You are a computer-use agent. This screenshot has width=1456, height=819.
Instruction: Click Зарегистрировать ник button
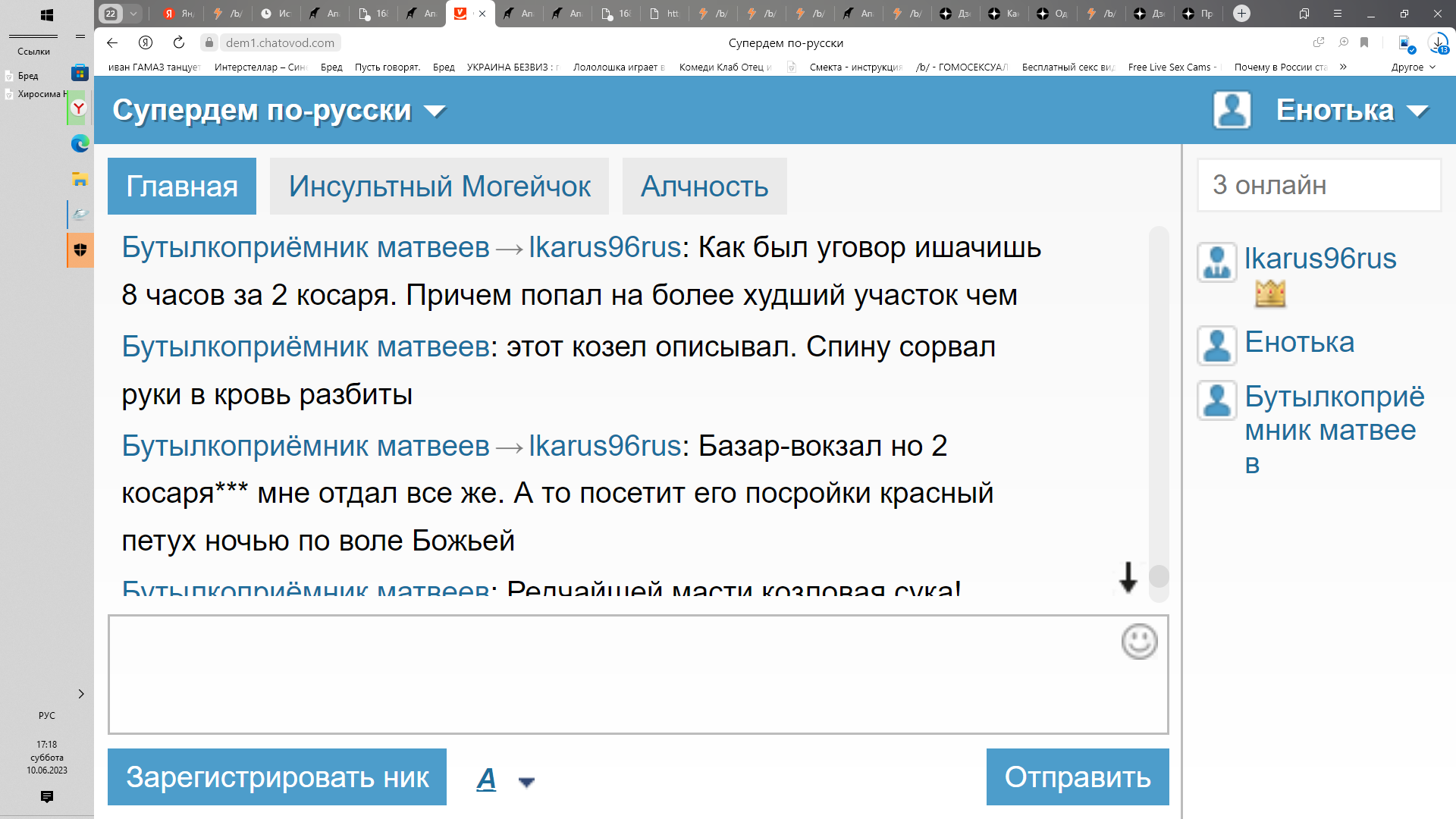click(x=277, y=777)
